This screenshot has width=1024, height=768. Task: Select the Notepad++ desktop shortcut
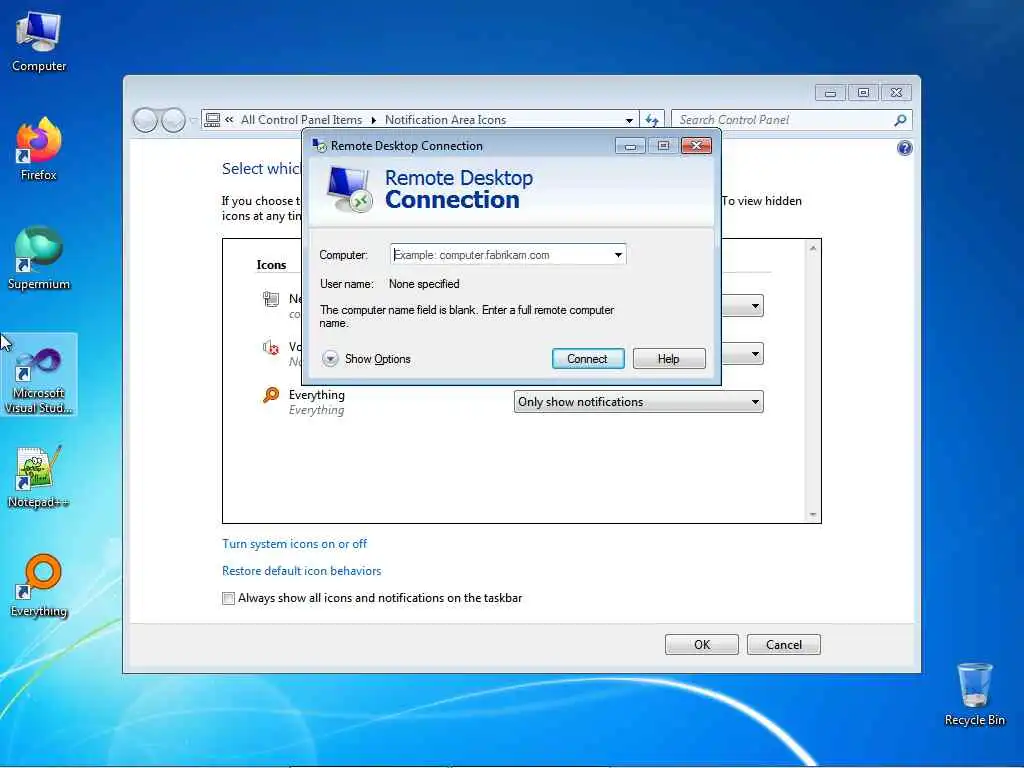click(39, 477)
